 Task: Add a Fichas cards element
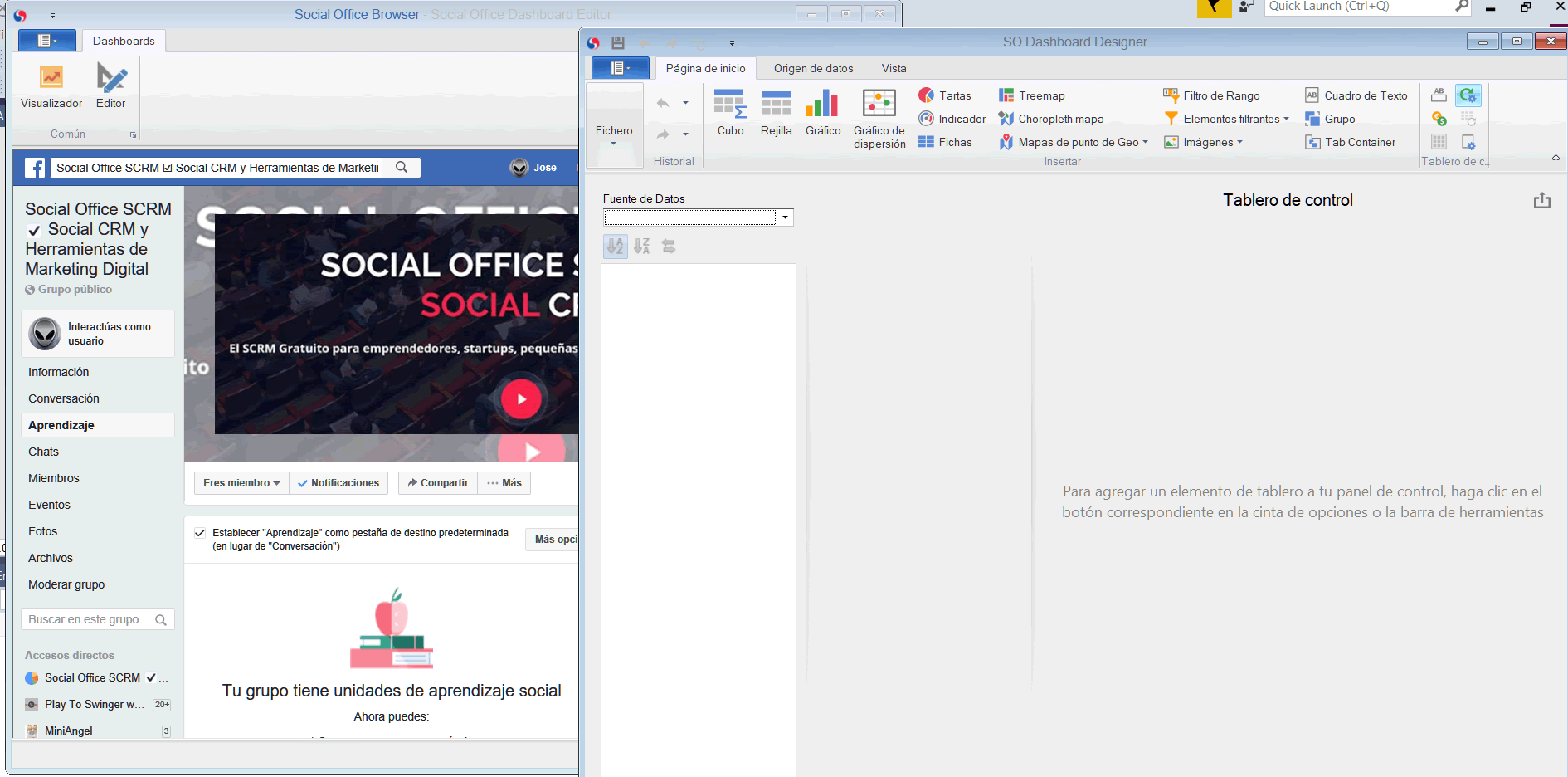[x=945, y=142]
